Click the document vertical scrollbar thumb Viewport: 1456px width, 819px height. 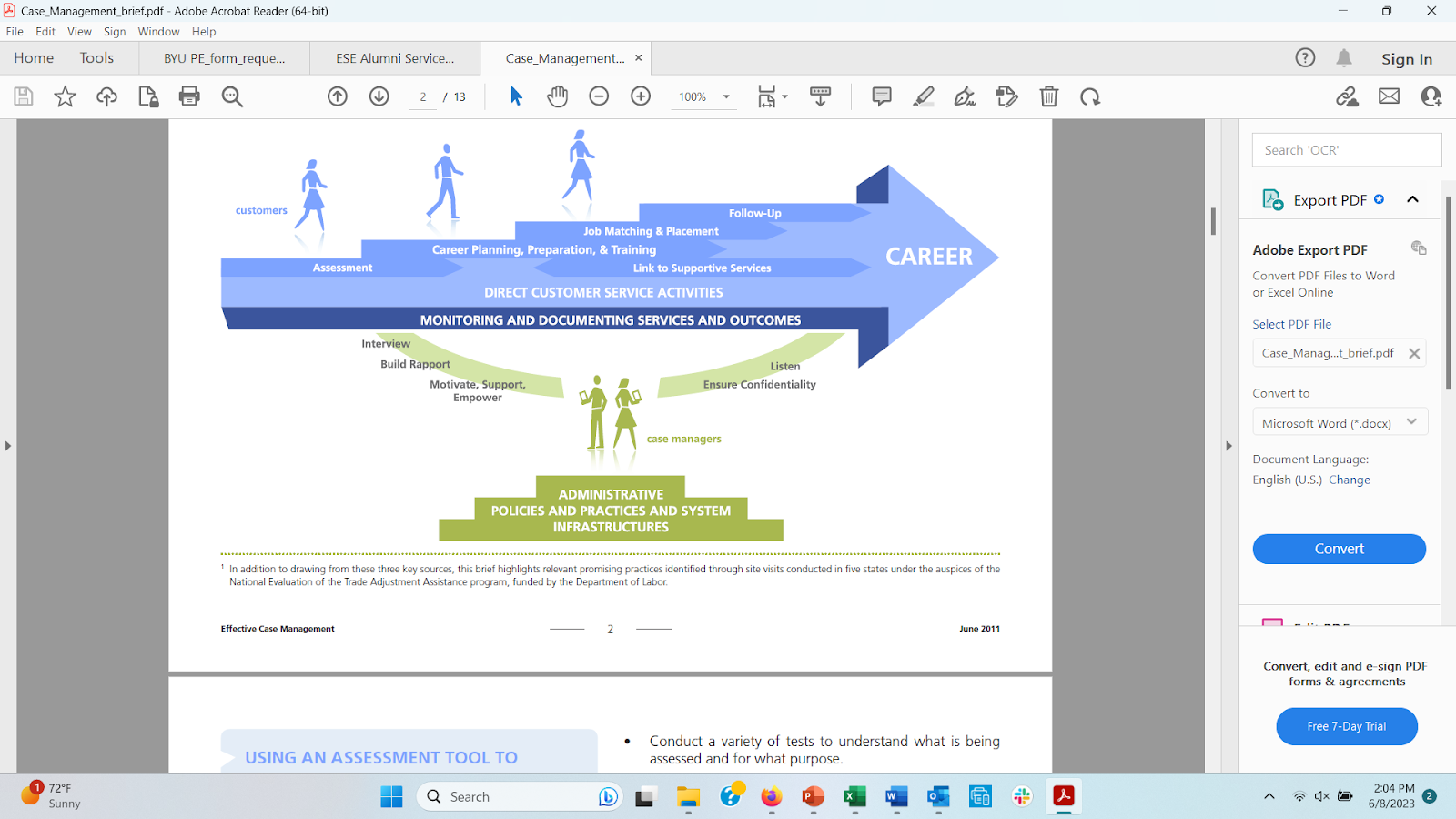[x=1213, y=221]
